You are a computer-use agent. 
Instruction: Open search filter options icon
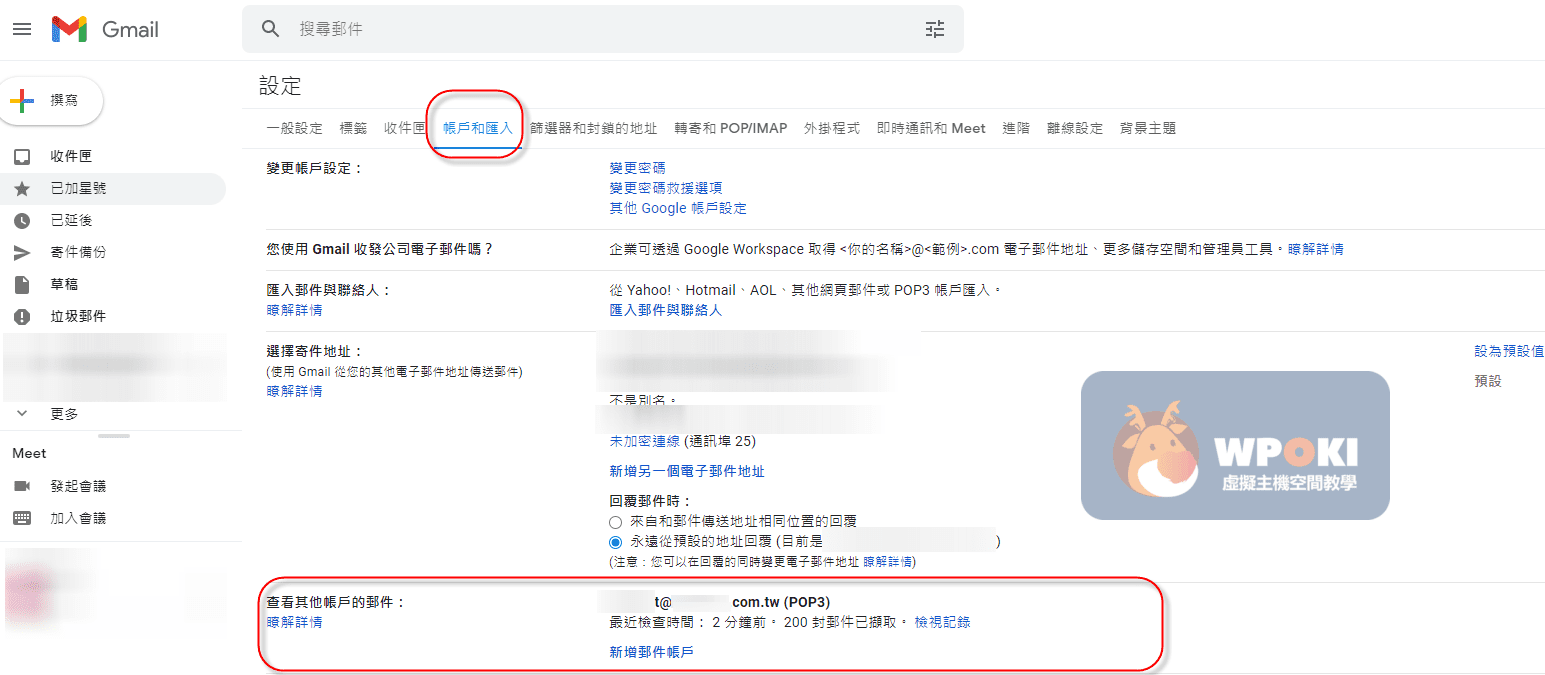tap(934, 29)
